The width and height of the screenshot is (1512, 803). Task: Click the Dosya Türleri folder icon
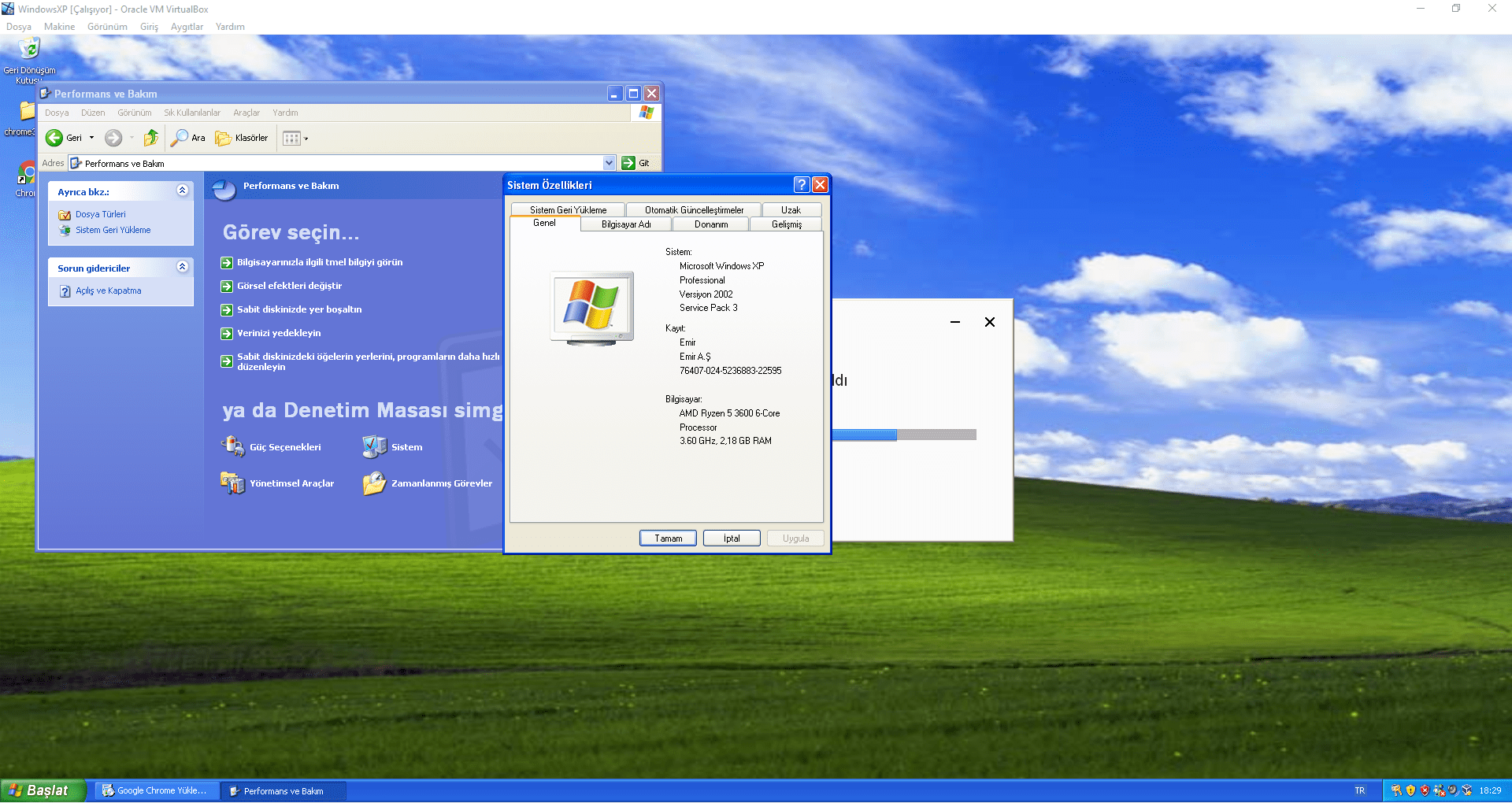tap(65, 215)
